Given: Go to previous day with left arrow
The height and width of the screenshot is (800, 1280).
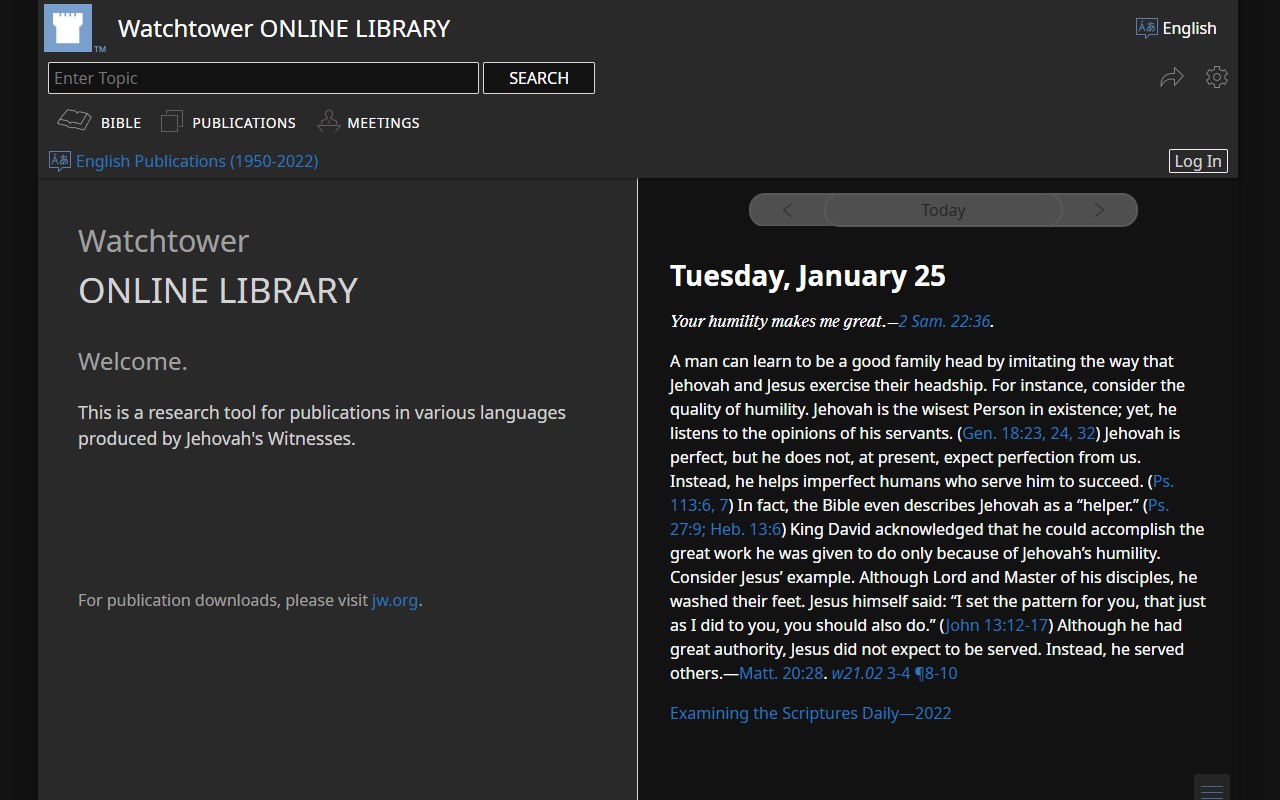Looking at the screenshot, I should click(787, 210).
